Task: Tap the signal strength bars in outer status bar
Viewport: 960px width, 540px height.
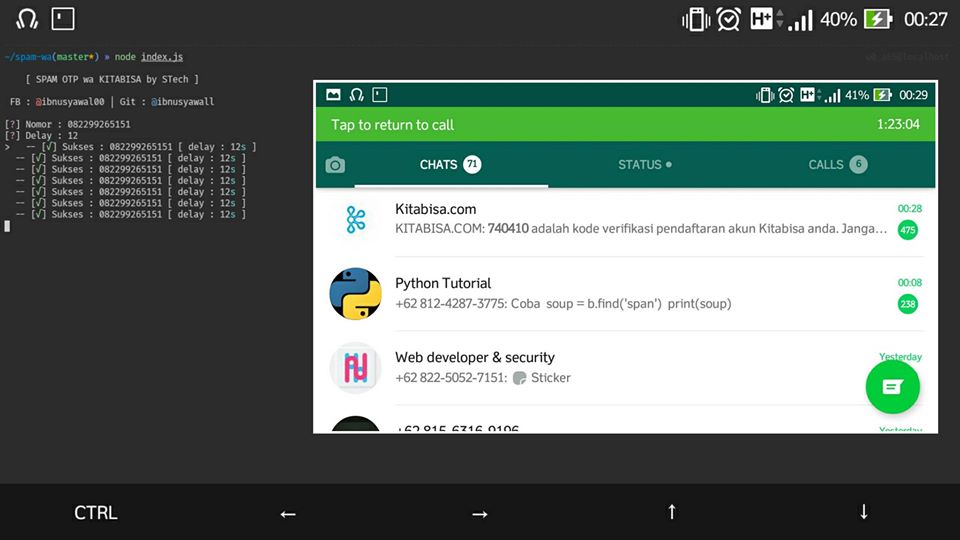Action: tap(800, 20)
